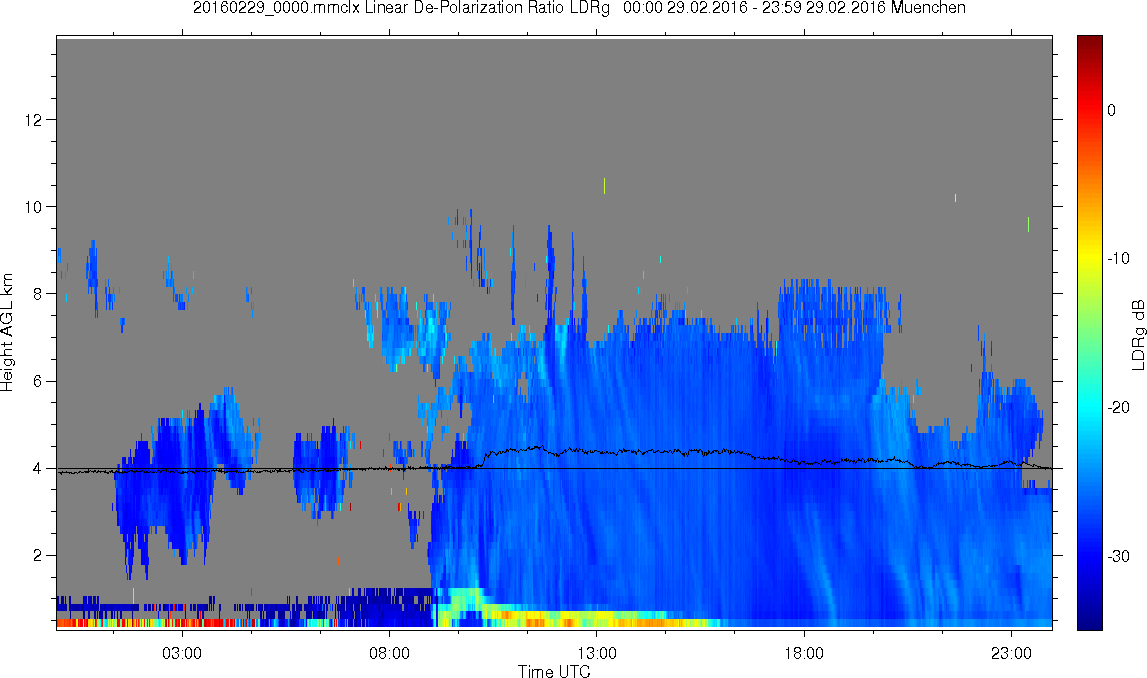The width and height of the screenshot is (1147, 678).
Task: Click the 'LDRg dB' colorbar title
Action: pos(1138,334)
